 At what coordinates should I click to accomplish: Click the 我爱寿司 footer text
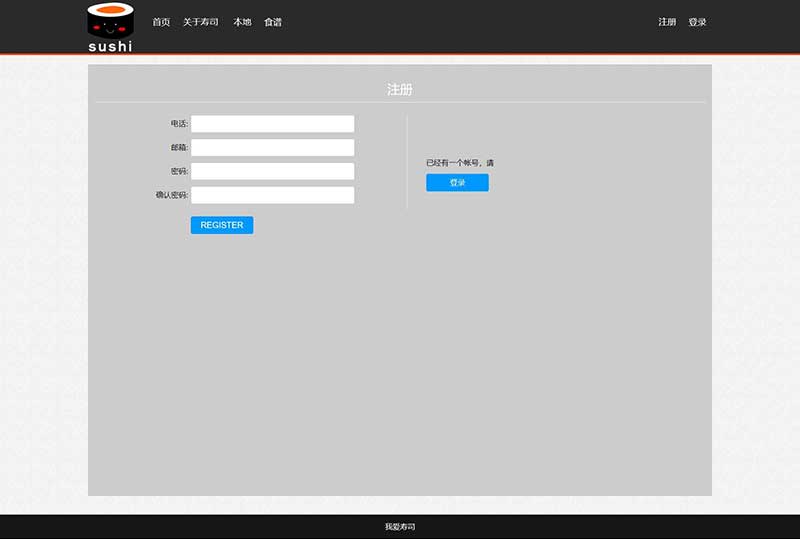[400, 527]
